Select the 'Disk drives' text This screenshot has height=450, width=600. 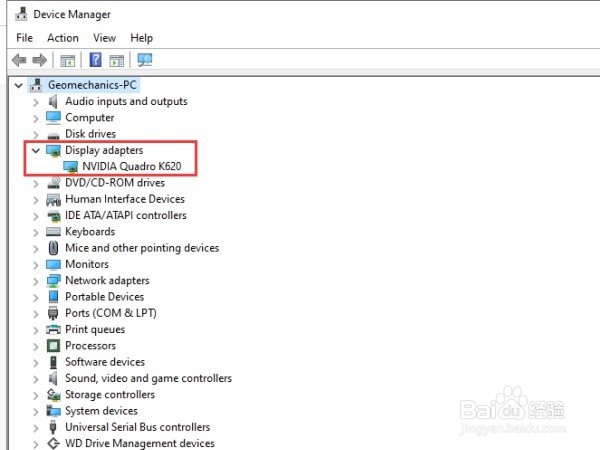90,134
